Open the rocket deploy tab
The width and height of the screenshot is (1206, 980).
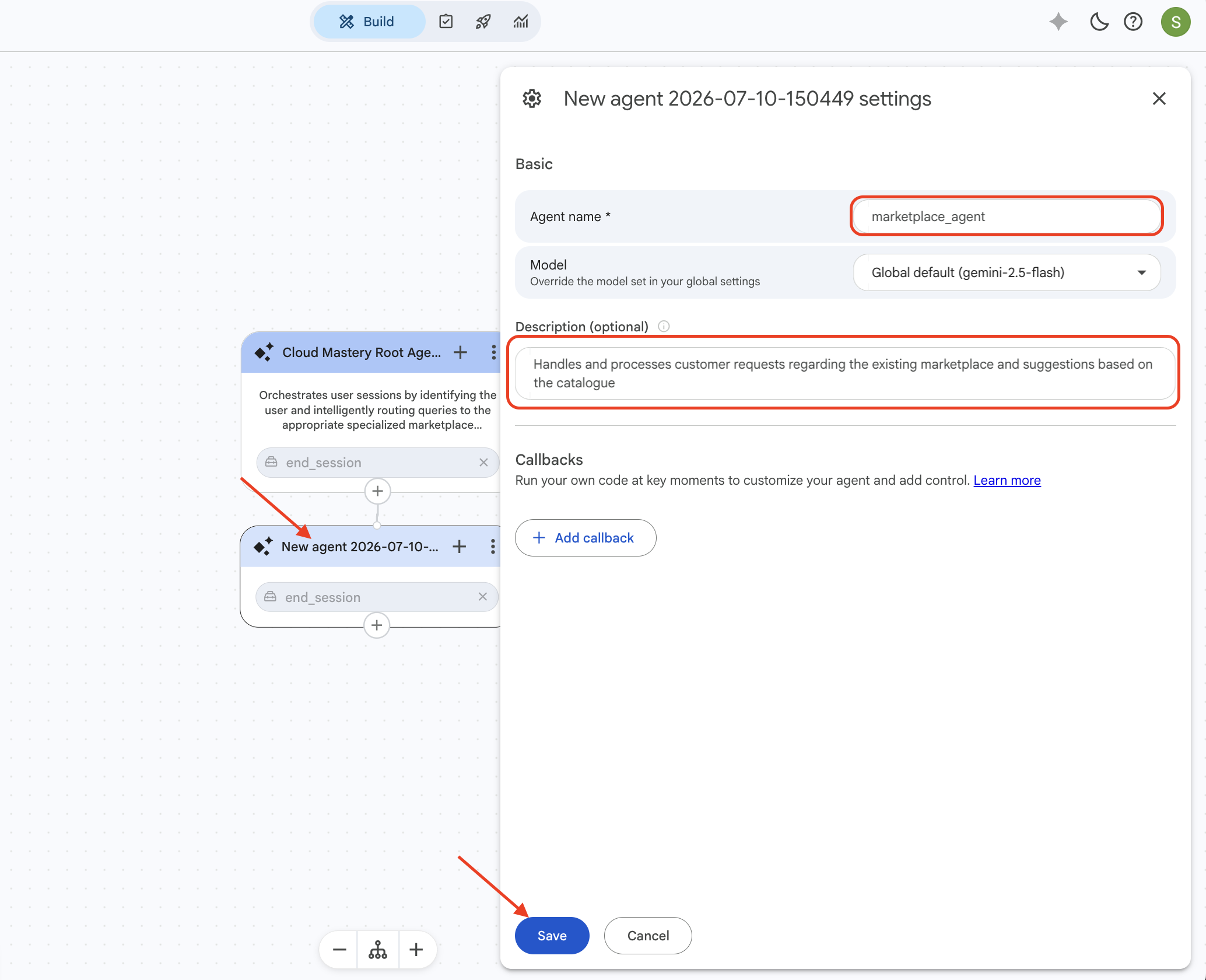tap(483, 22)
